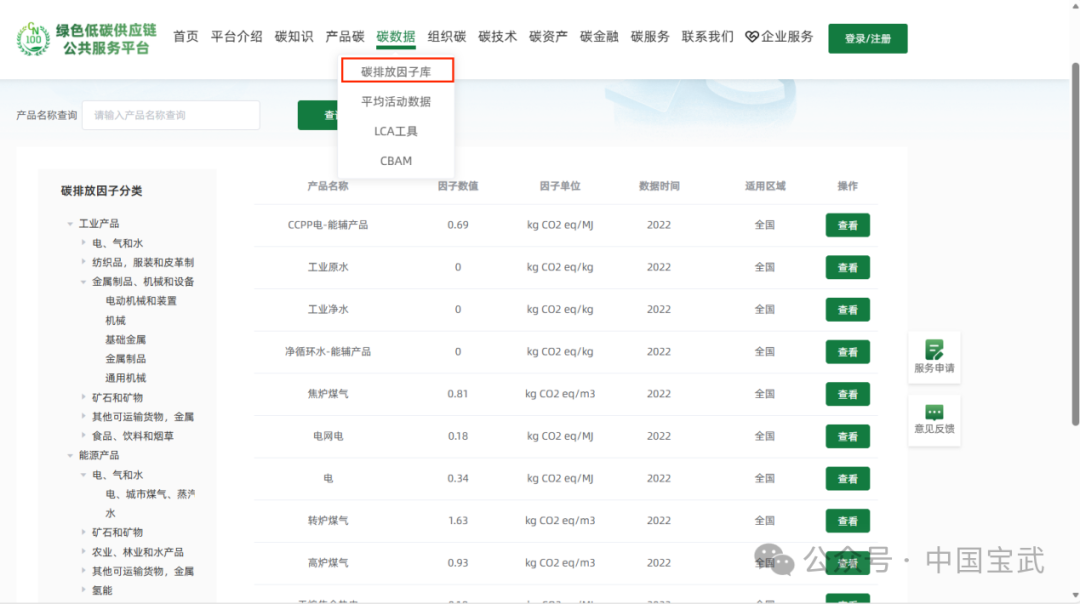This screenshot has width=1080, height=604.
Task: Click the 1.63 factor value cell
Action: 458,521
